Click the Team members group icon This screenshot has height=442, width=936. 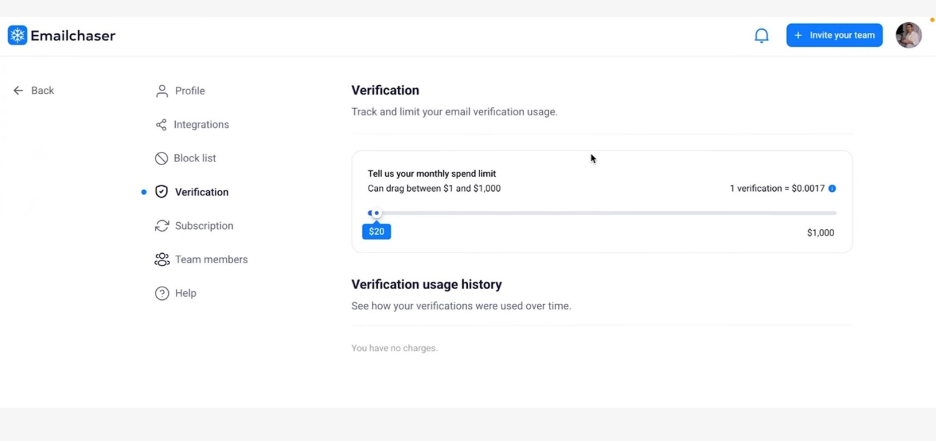[162, 260]
